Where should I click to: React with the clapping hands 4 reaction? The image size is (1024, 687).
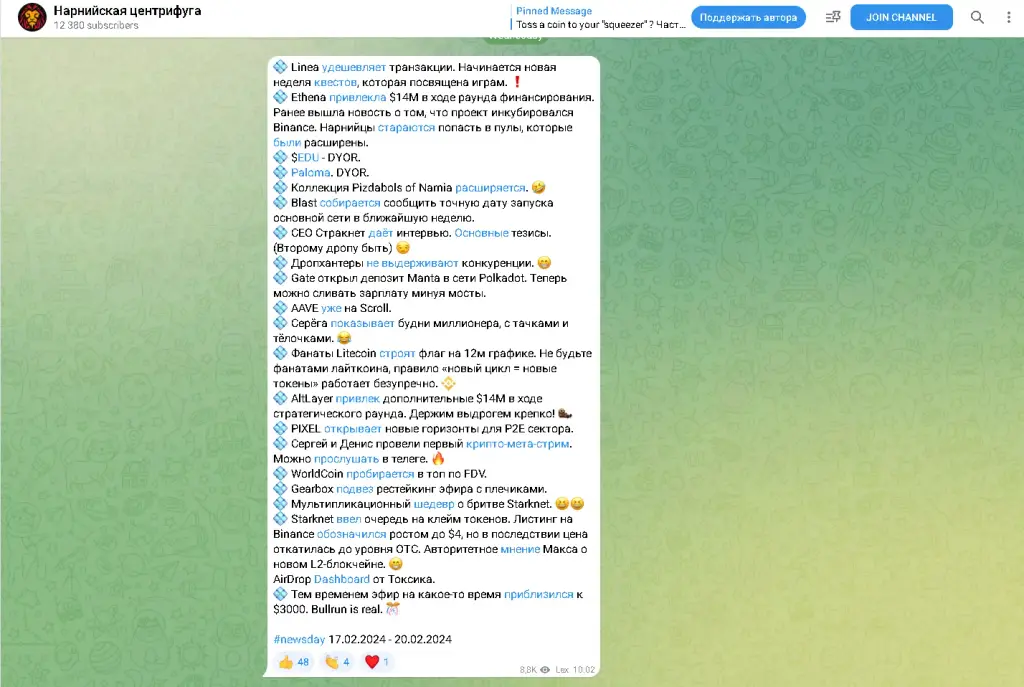337,662
